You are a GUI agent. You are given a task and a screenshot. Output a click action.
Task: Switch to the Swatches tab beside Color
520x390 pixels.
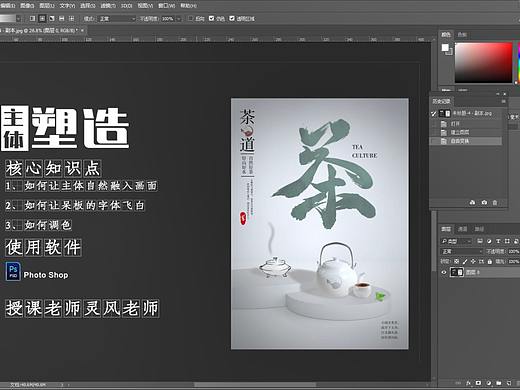[462, 35]
